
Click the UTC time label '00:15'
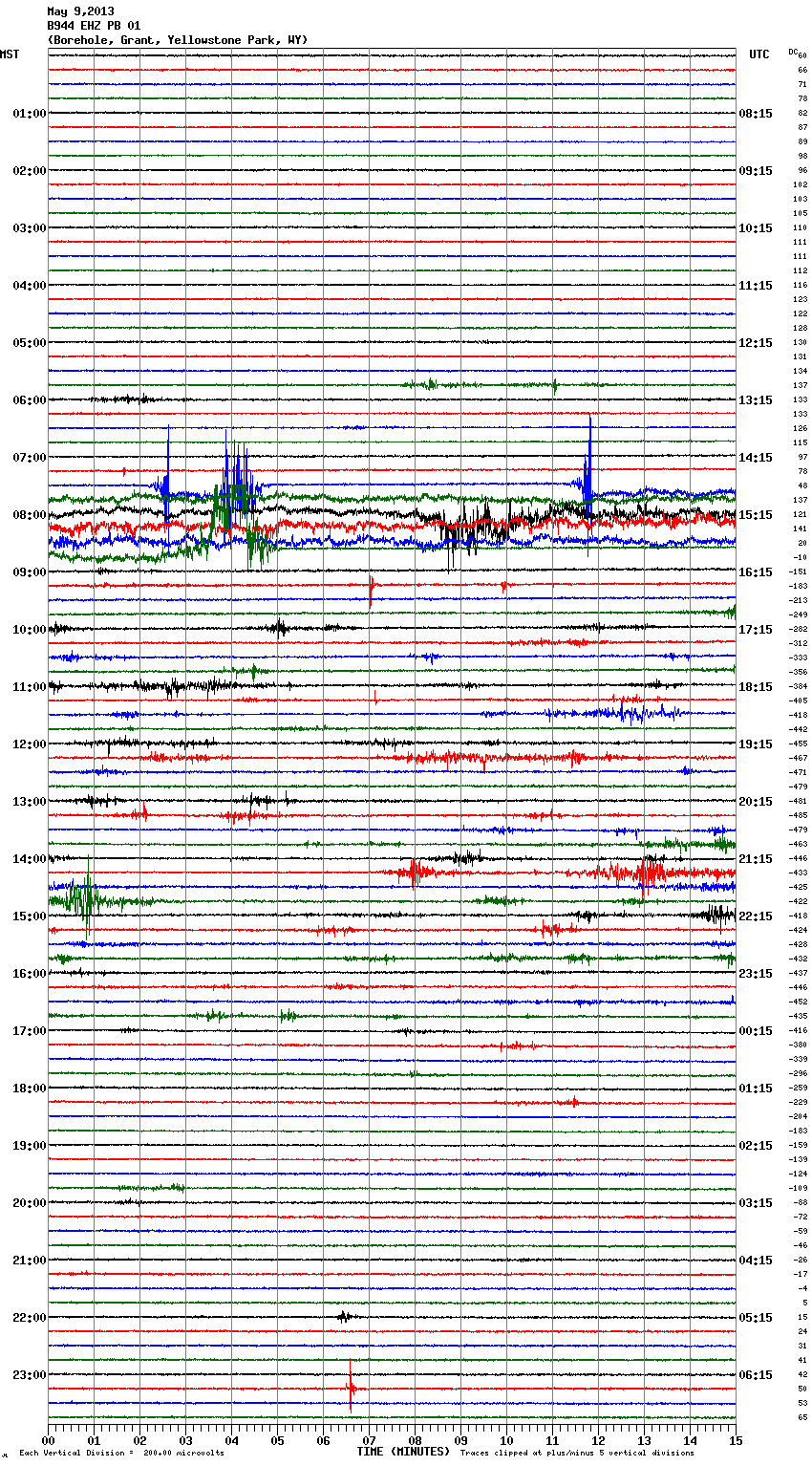pyautogui.click(x=756, y=1031)
